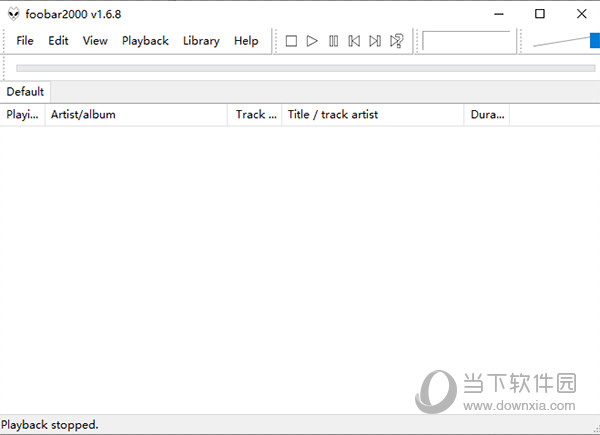Screen dimensions: 600x435
Task: Play a random track with dice icon
Action: pyautogui.click(x=396, y=41)
